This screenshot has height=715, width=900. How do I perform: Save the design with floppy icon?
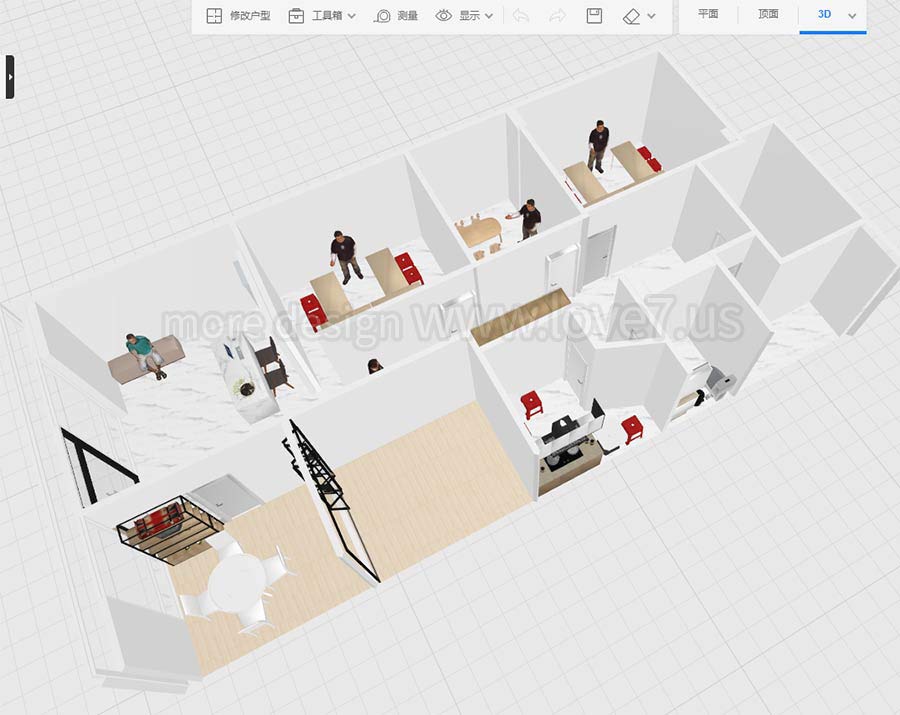pos(594,15)
